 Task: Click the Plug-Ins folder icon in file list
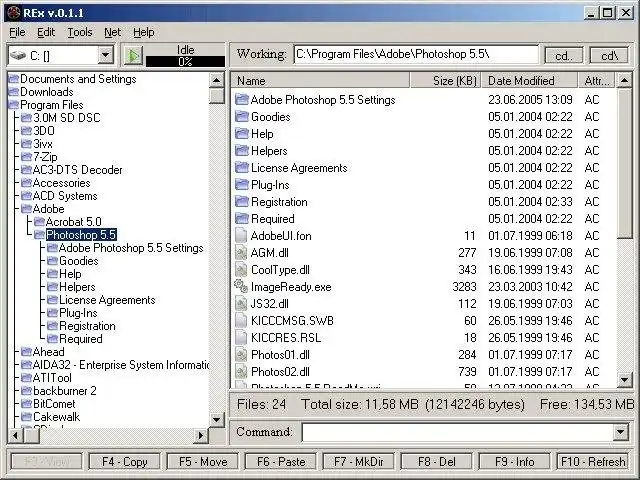(242, 184)
